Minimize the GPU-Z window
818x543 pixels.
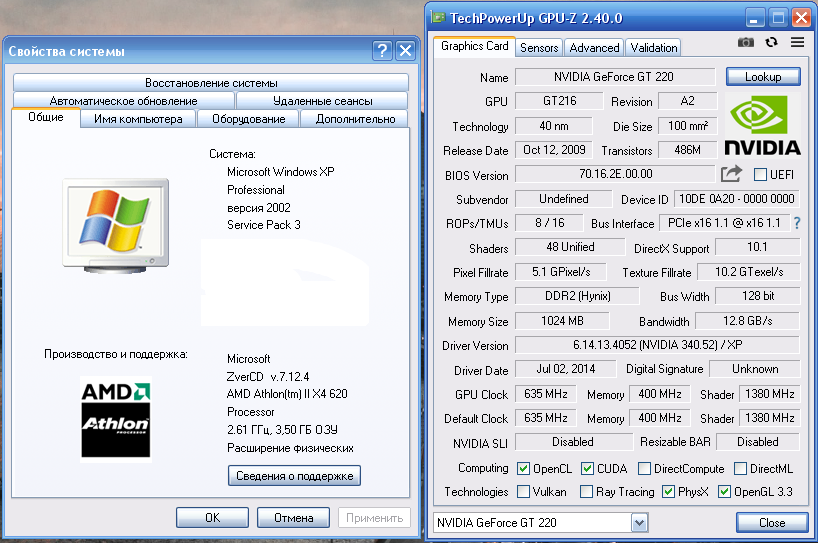754,18
